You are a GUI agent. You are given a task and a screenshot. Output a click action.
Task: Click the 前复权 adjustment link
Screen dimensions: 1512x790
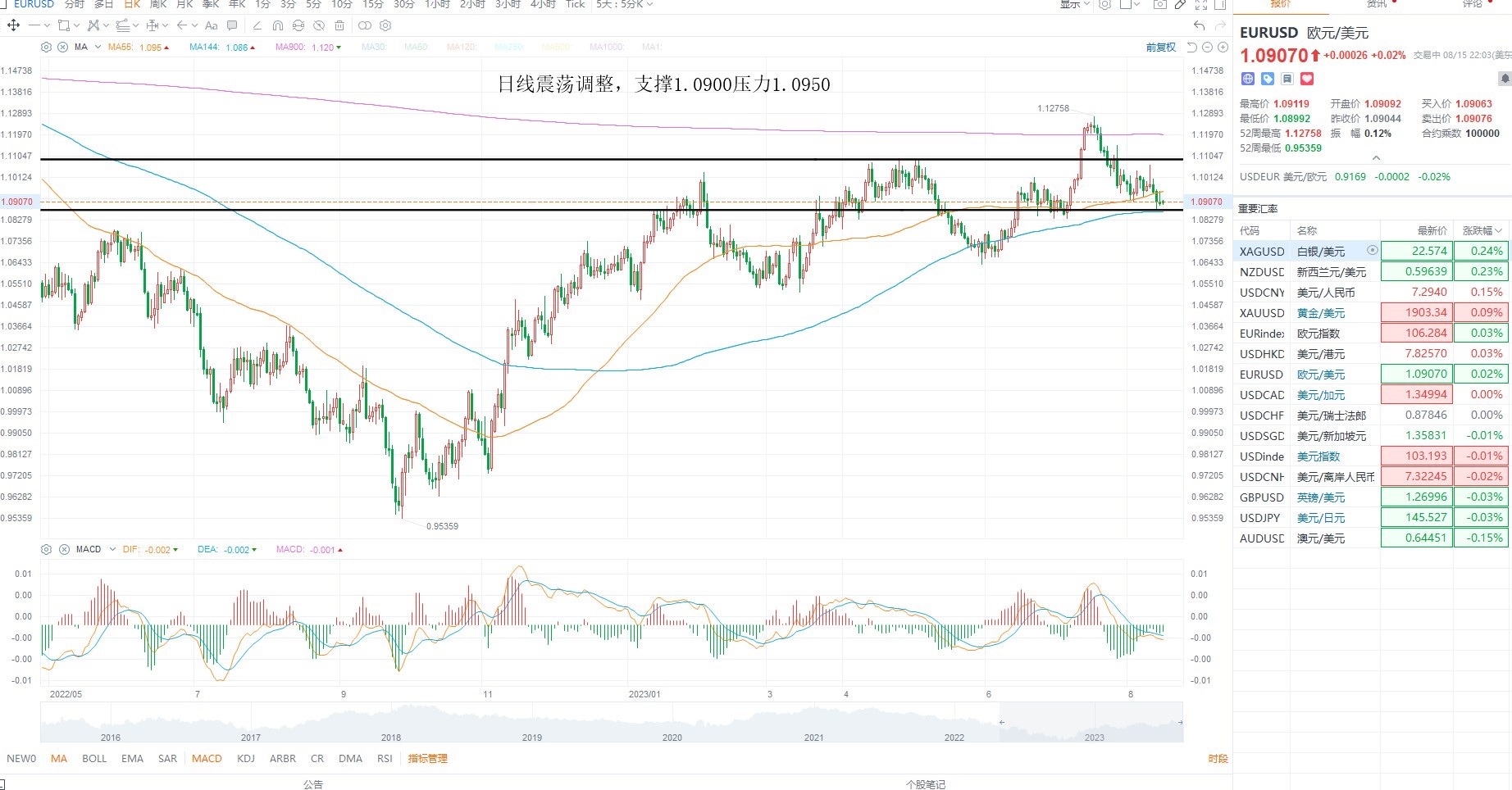(x=1161, y=48)
